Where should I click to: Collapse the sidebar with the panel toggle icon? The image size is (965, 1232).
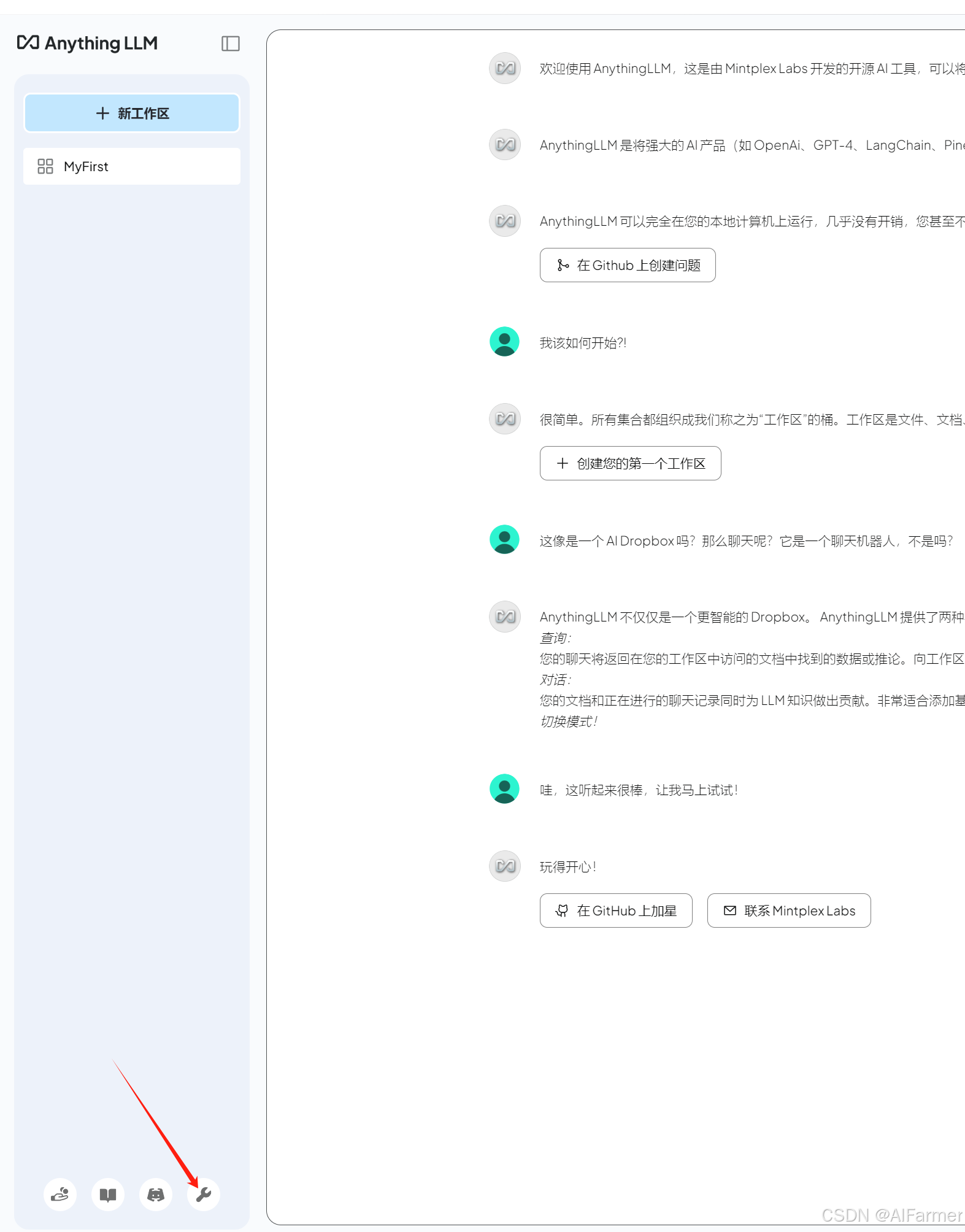(231, 44)
